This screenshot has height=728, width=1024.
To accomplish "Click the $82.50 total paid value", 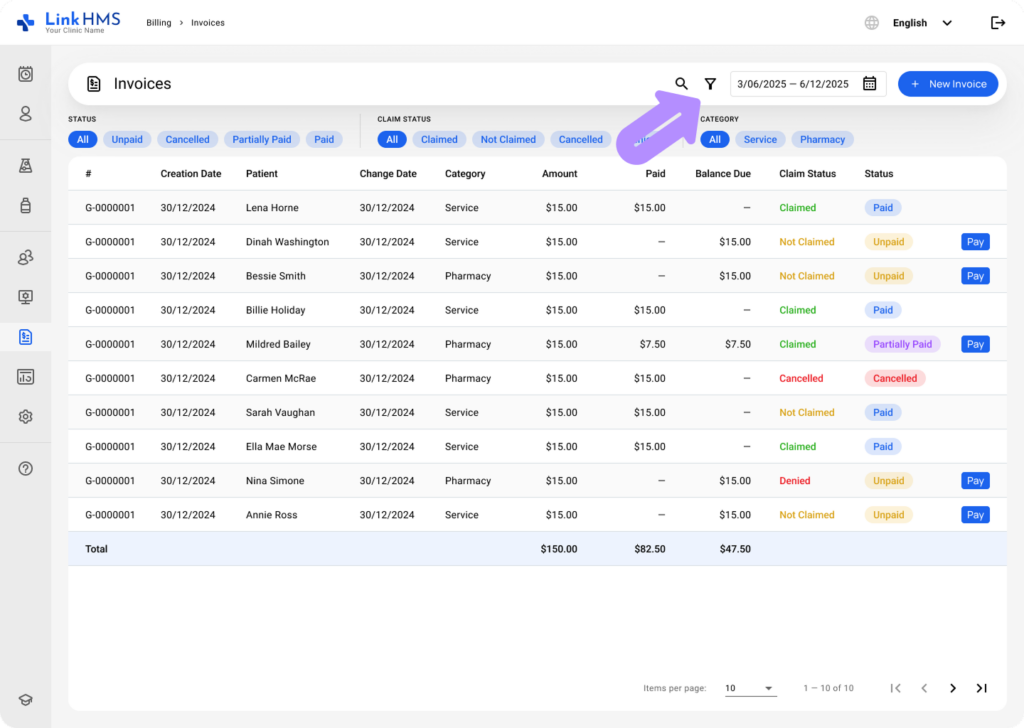I will click(x=650, y=549).
